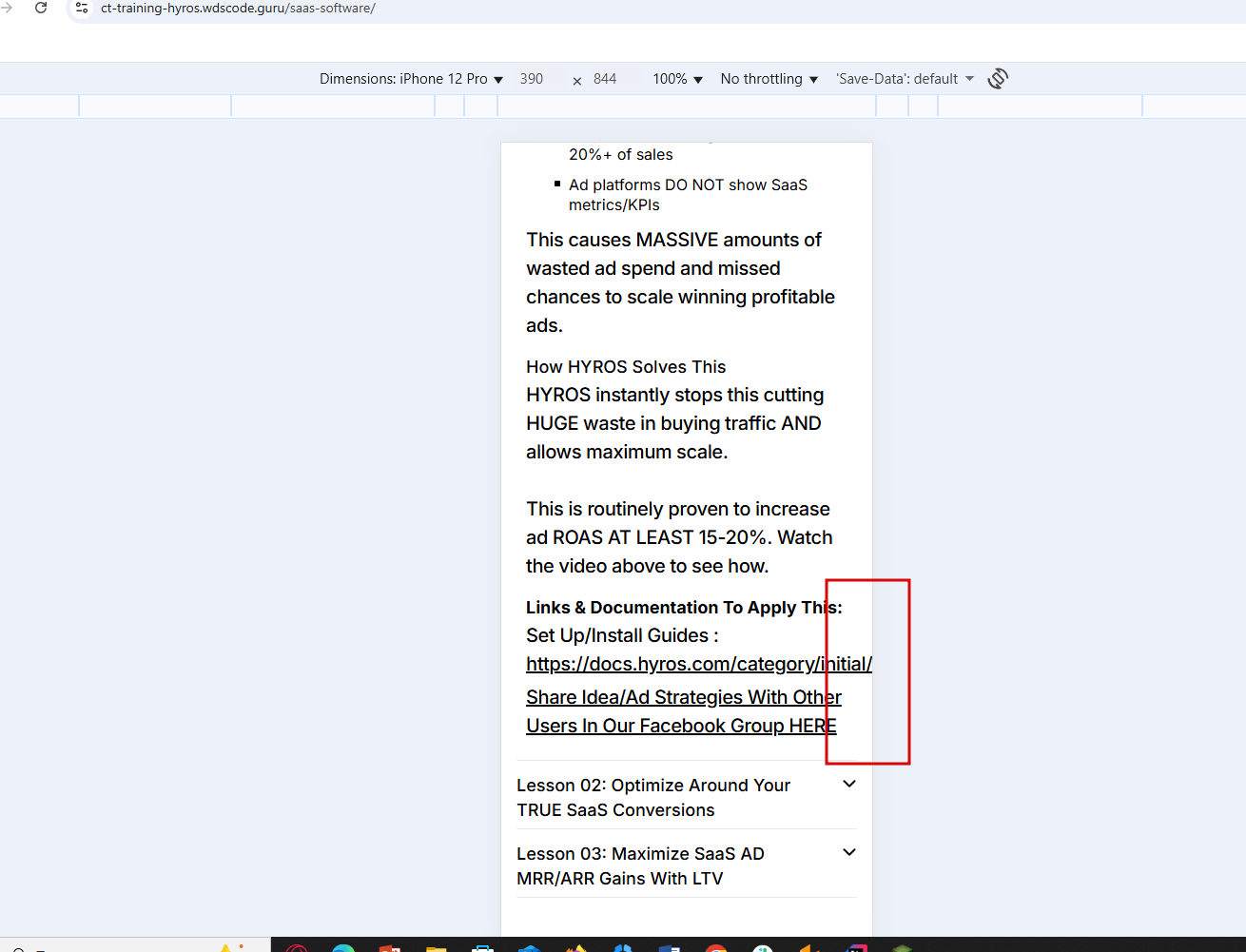This screenshot has height=952, width=1246.
Task: Click the viewport height field showing 844
Action: [x=605, y=79]
